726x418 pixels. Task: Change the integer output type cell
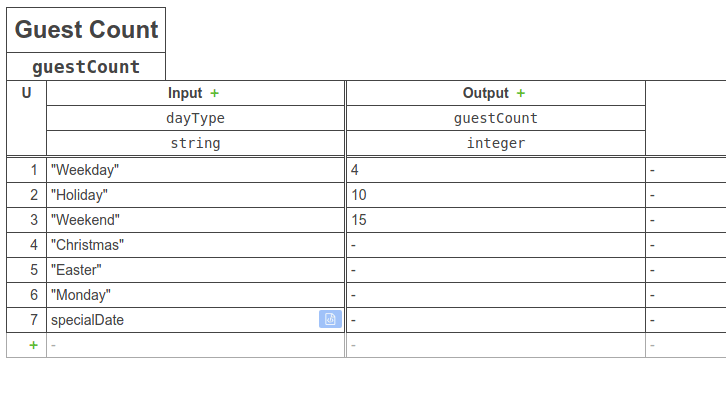pyautogui.click(x=496, y=143)
